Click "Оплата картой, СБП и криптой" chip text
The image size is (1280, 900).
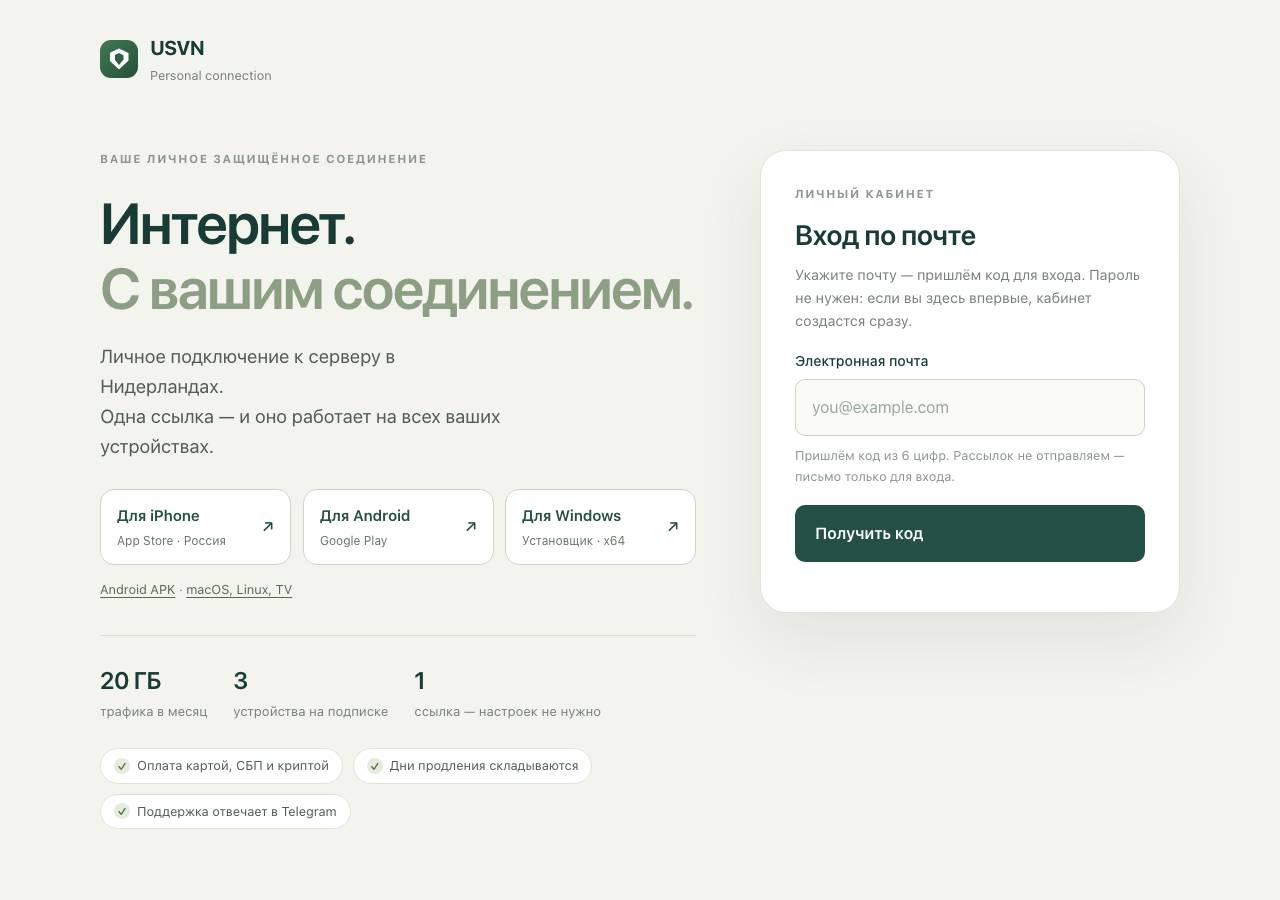(233, 766)
